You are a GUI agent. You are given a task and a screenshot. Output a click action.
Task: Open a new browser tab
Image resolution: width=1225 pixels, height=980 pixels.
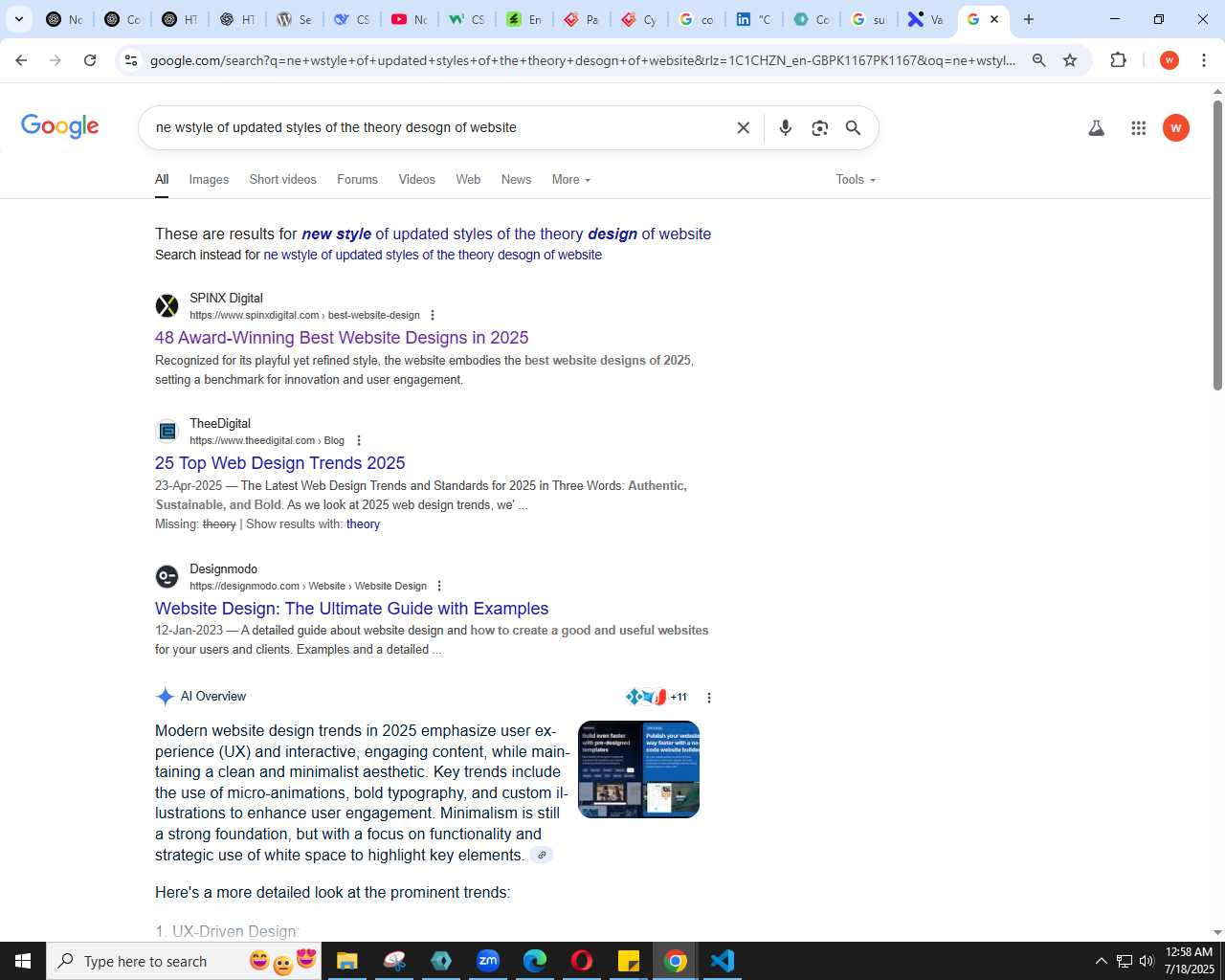point(1029,19)
